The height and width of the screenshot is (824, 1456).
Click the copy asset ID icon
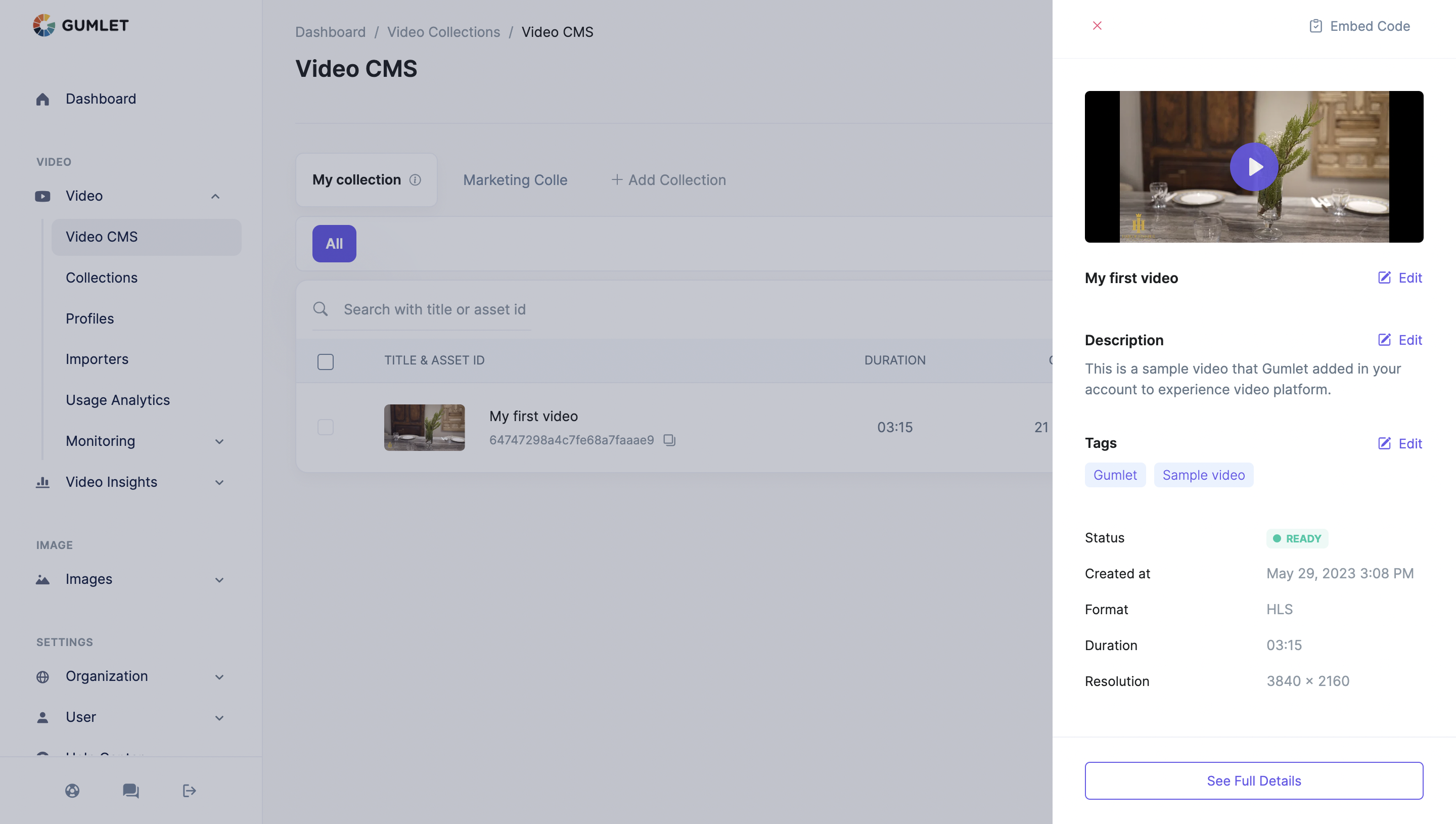[x=669, y=440]
